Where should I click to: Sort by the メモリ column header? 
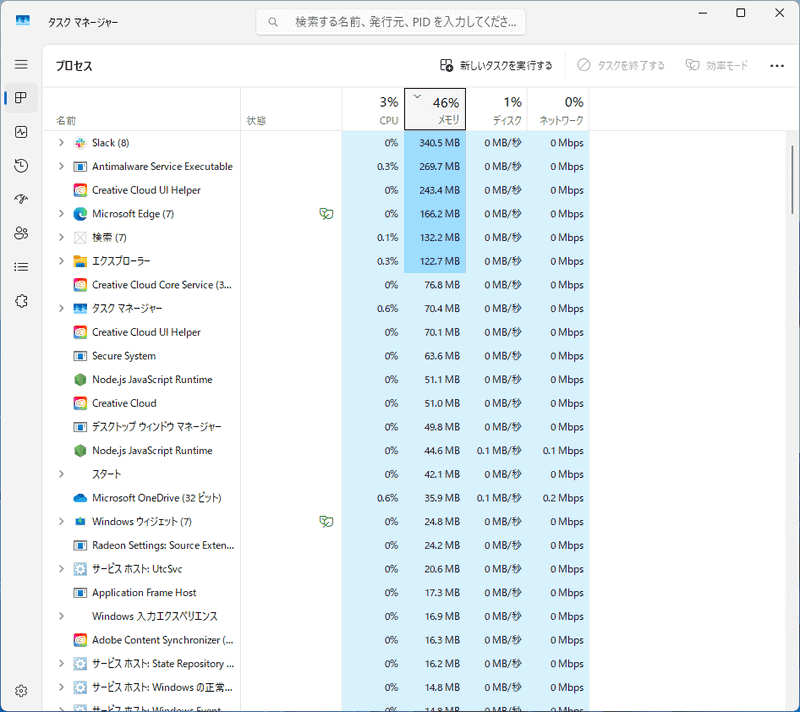click(x=435, y=109)
